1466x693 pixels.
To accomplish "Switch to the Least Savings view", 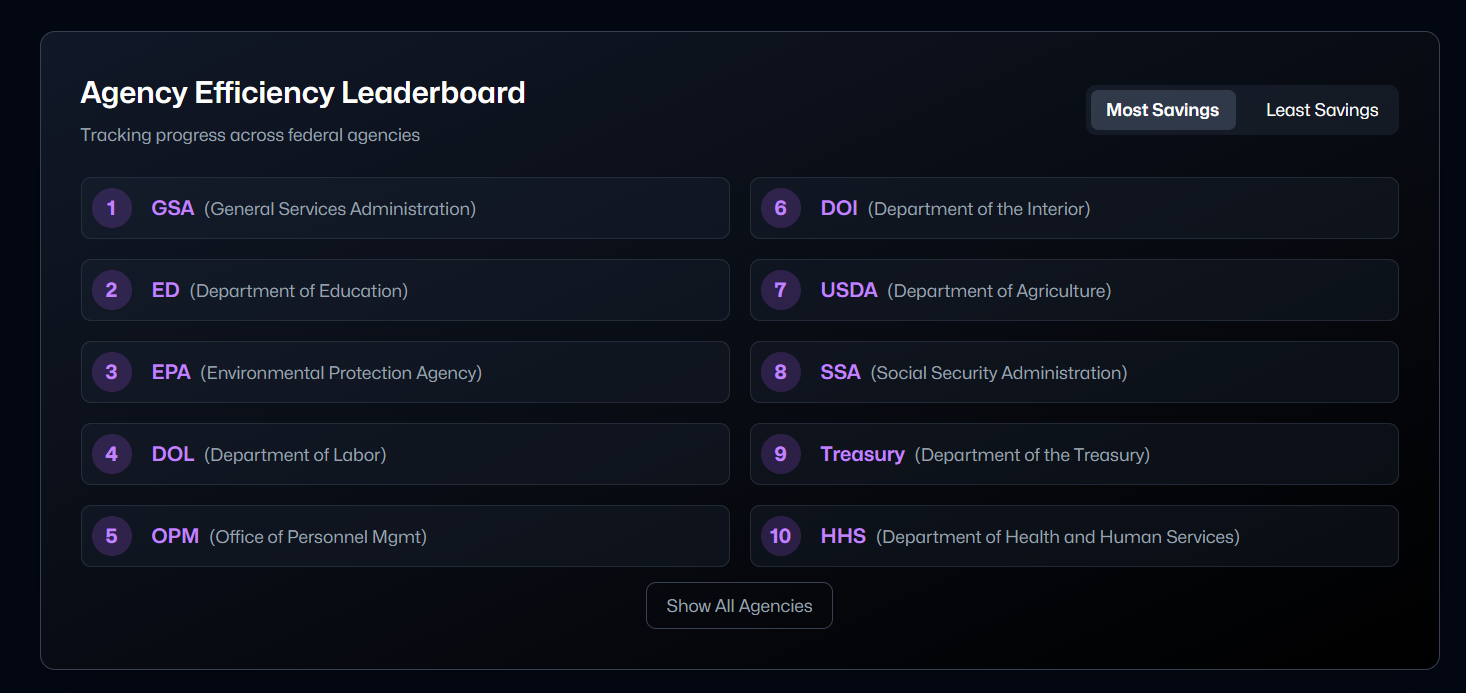I will click(1322, 110).
